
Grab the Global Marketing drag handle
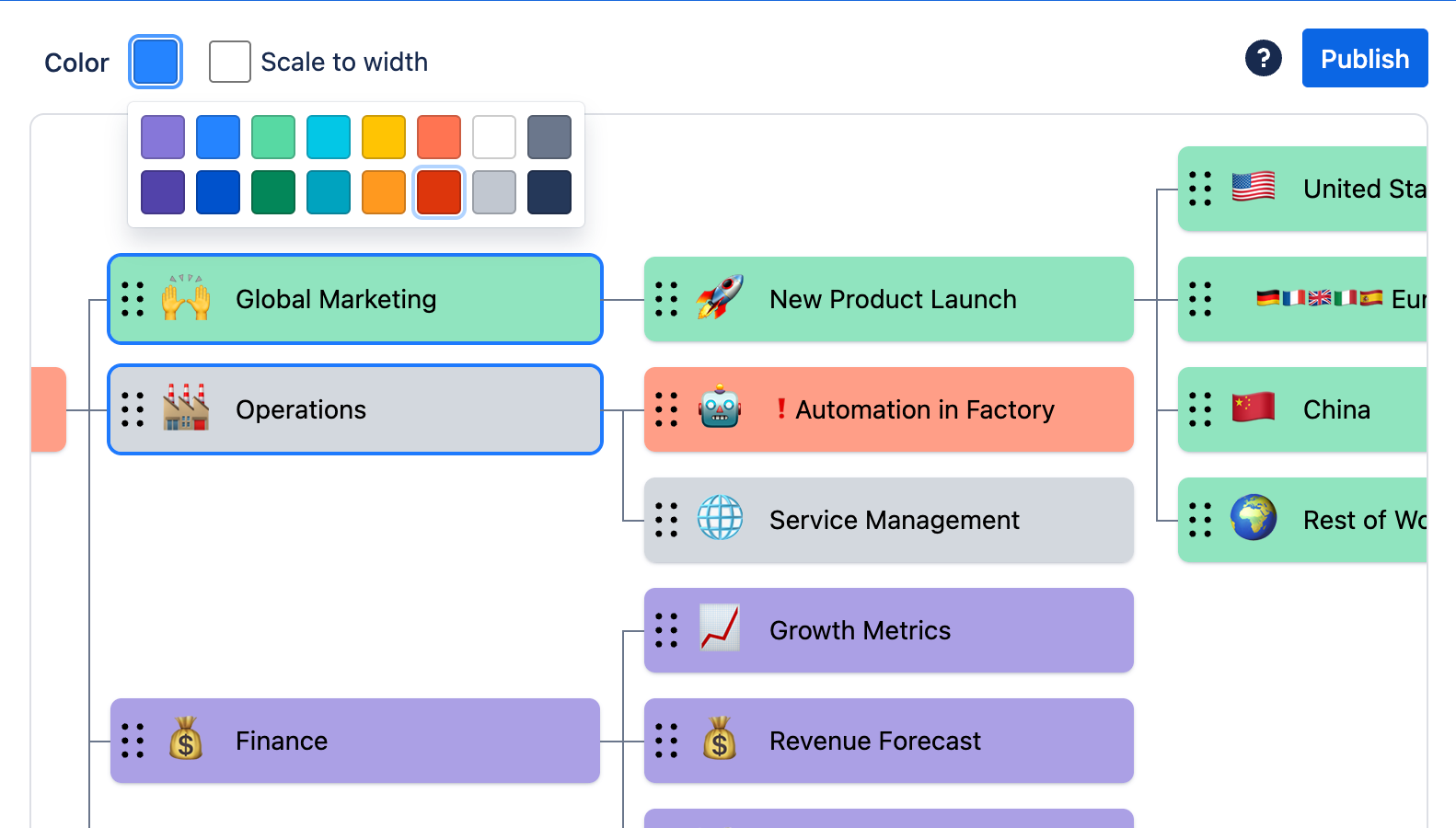[x=133, y=299]
